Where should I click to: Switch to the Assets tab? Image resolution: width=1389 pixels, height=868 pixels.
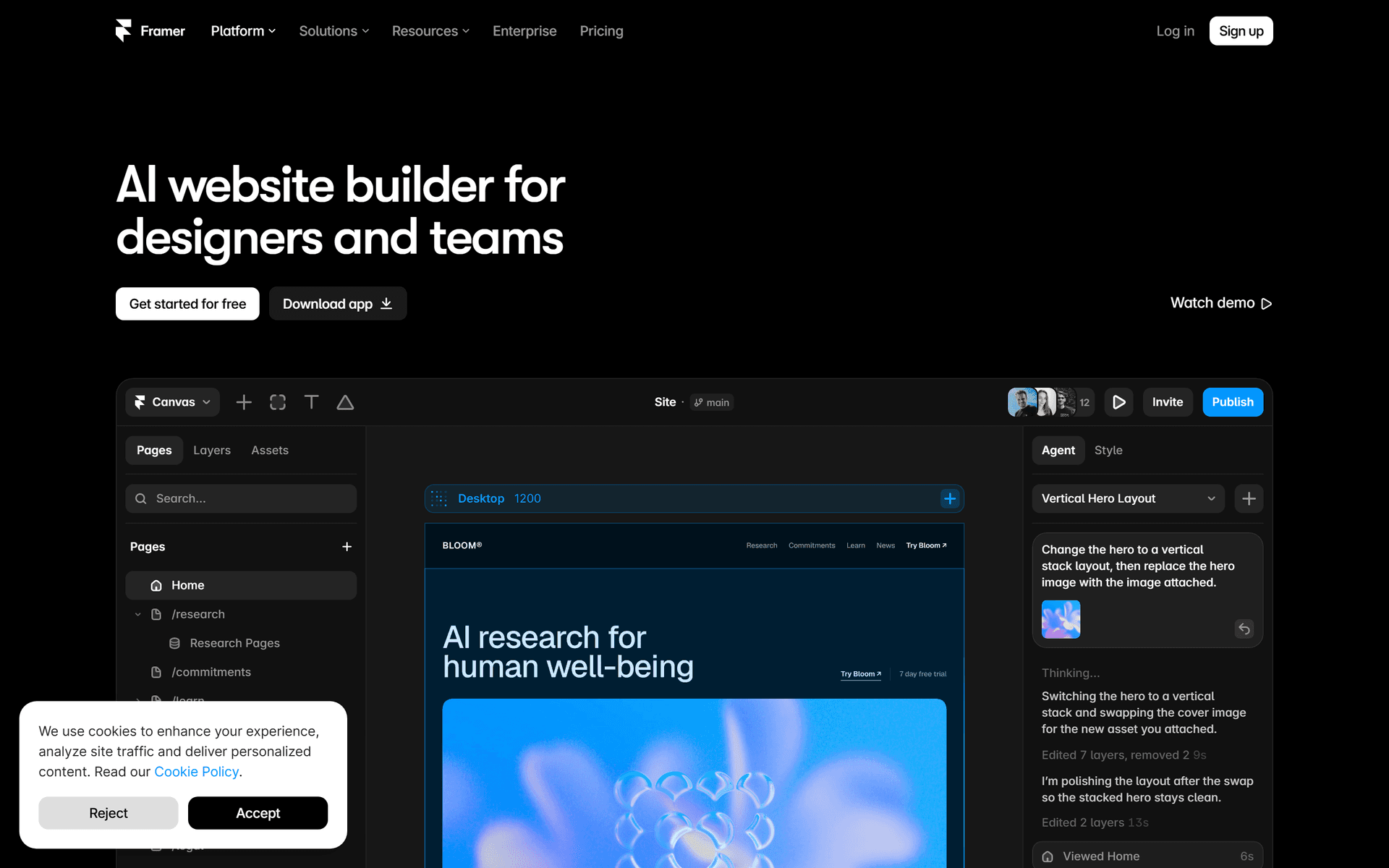[x=270, y=450]
